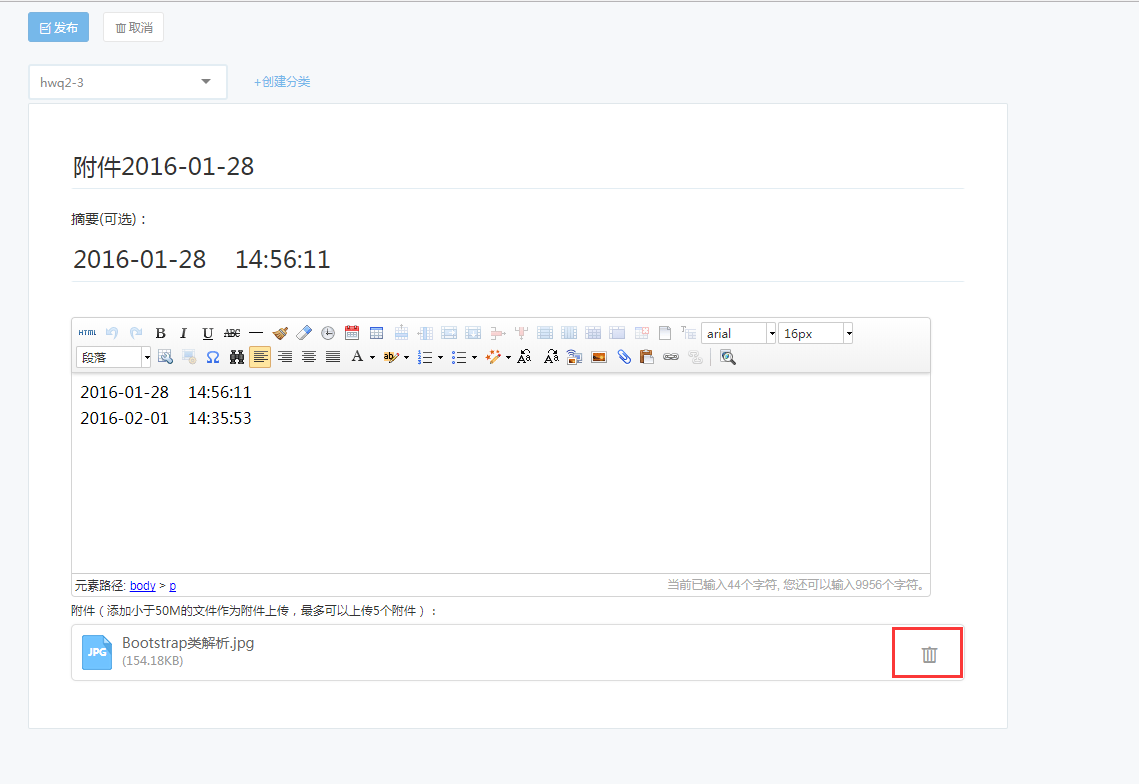Viewport: 1139px width, 784px height.
Task: Open the 段落 paragraph format dropdown
Action: tap(146, 357)
